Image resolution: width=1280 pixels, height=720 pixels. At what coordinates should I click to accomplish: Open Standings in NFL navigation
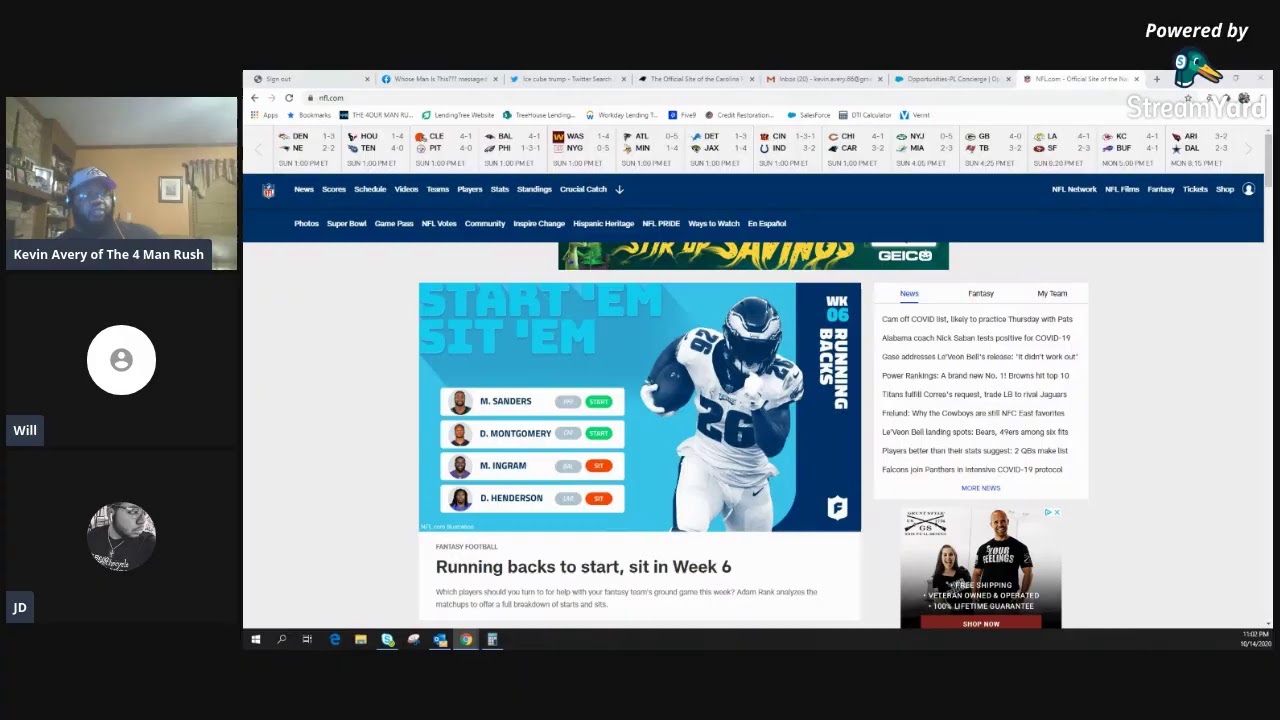point(534,189)
